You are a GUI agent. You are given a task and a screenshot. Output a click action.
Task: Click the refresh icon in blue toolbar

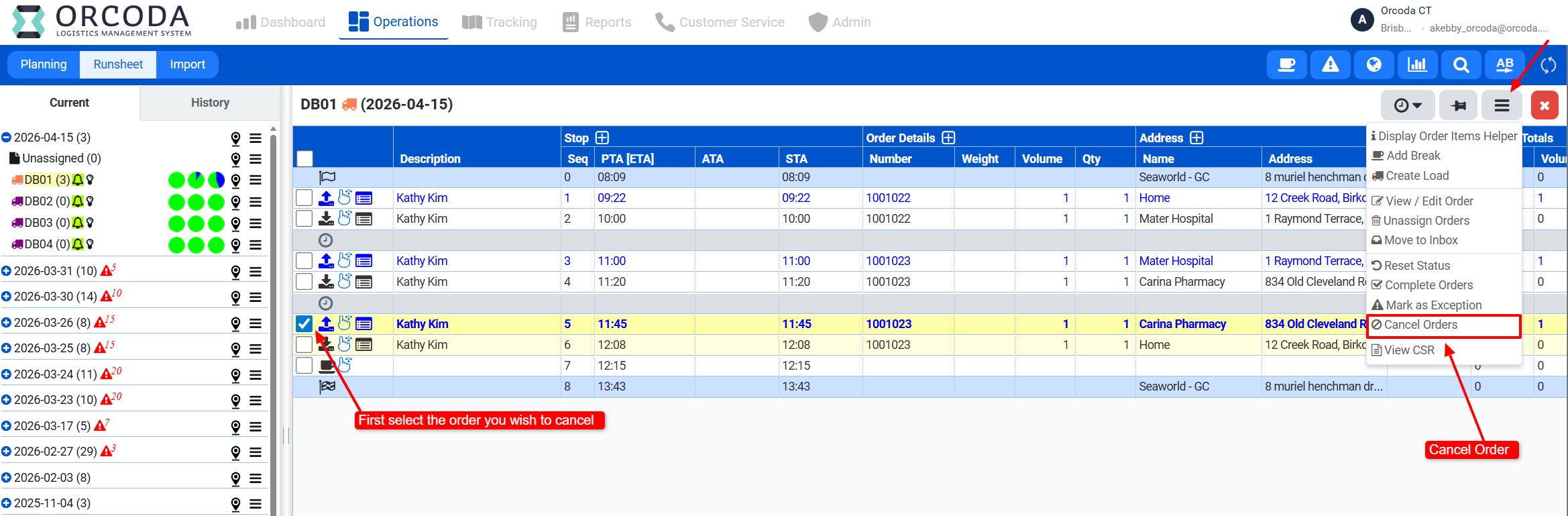[1548, 65]
